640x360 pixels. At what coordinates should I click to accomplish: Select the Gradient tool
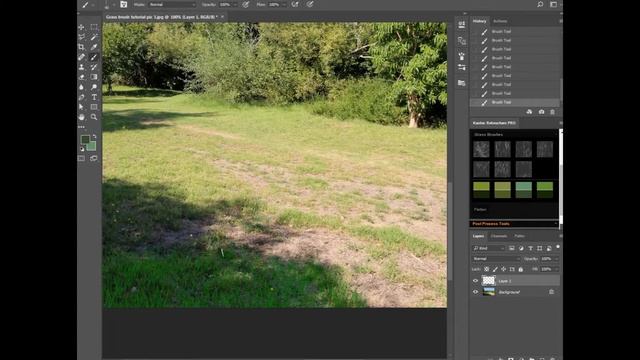click(94, 77)
